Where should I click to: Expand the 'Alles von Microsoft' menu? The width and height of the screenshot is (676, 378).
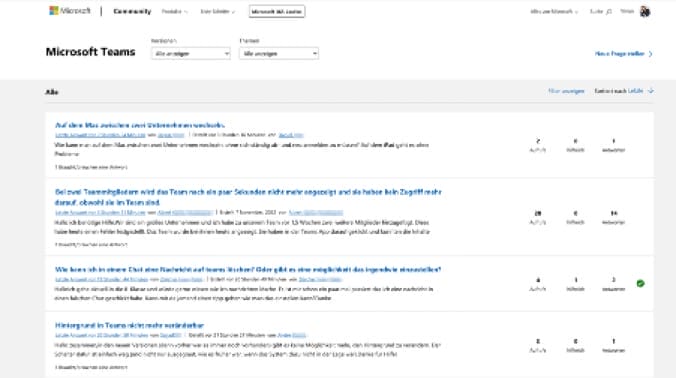pos(554,12)
